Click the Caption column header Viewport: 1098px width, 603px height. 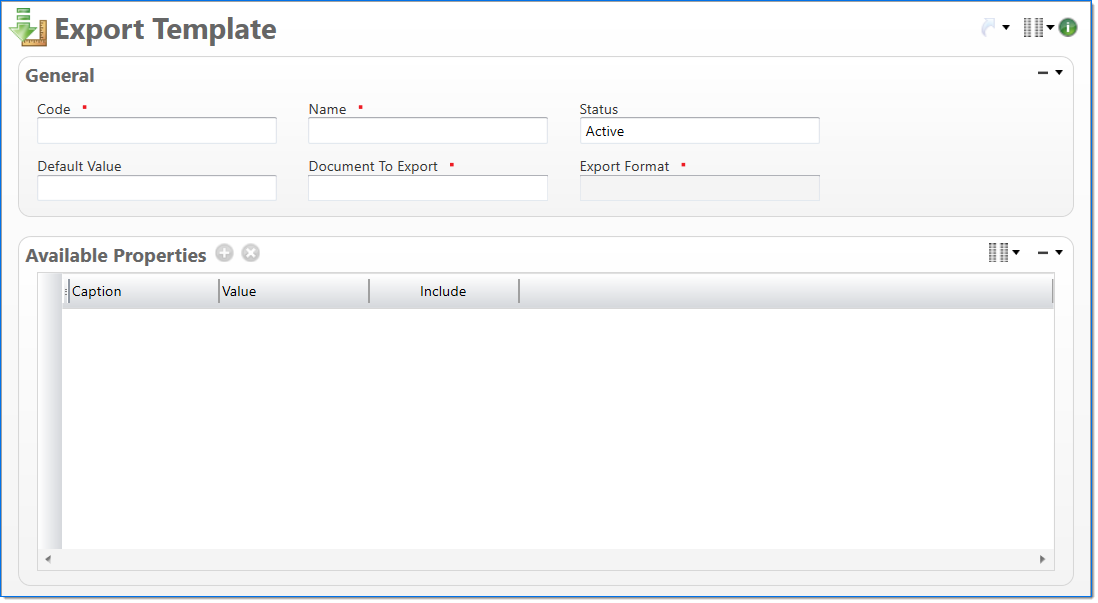[143, 291]
